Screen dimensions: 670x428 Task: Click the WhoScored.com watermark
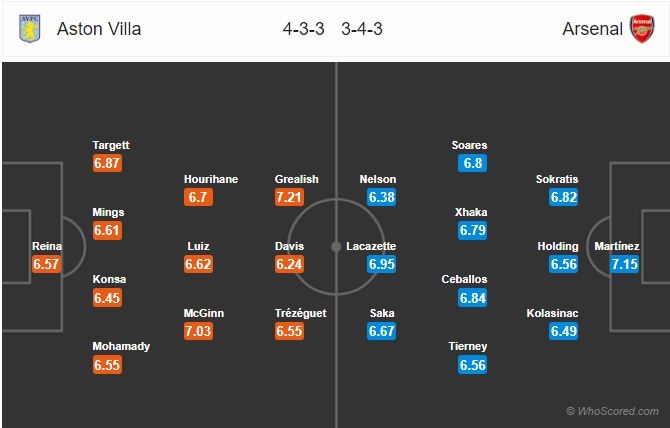coord(612,411)
